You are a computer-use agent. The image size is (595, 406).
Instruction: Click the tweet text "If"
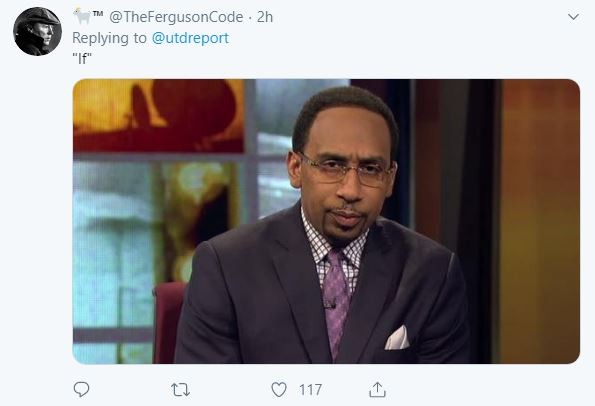[x=82, y=58]
